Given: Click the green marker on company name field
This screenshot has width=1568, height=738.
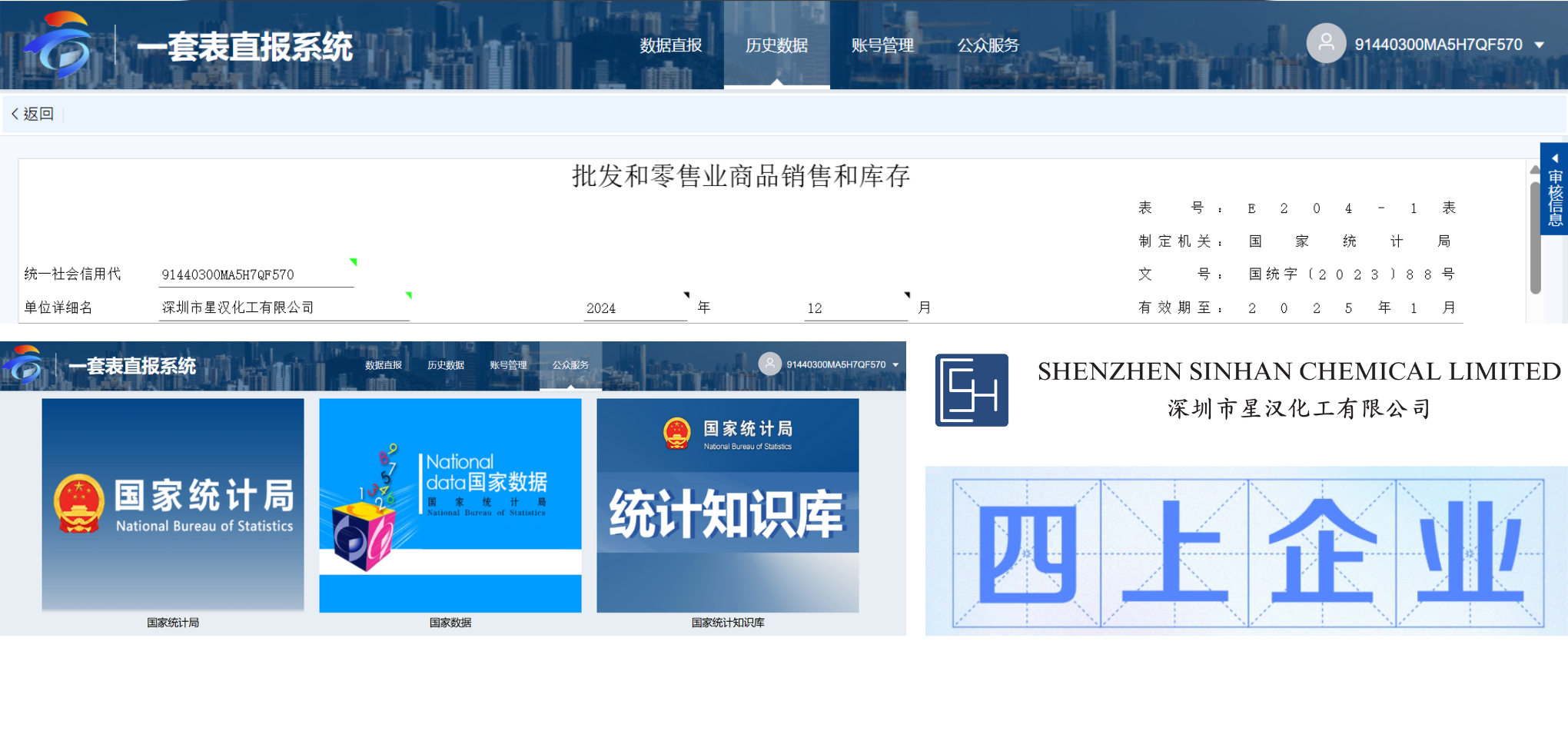Looking at the screenshot, I should [x=409, y=295].
